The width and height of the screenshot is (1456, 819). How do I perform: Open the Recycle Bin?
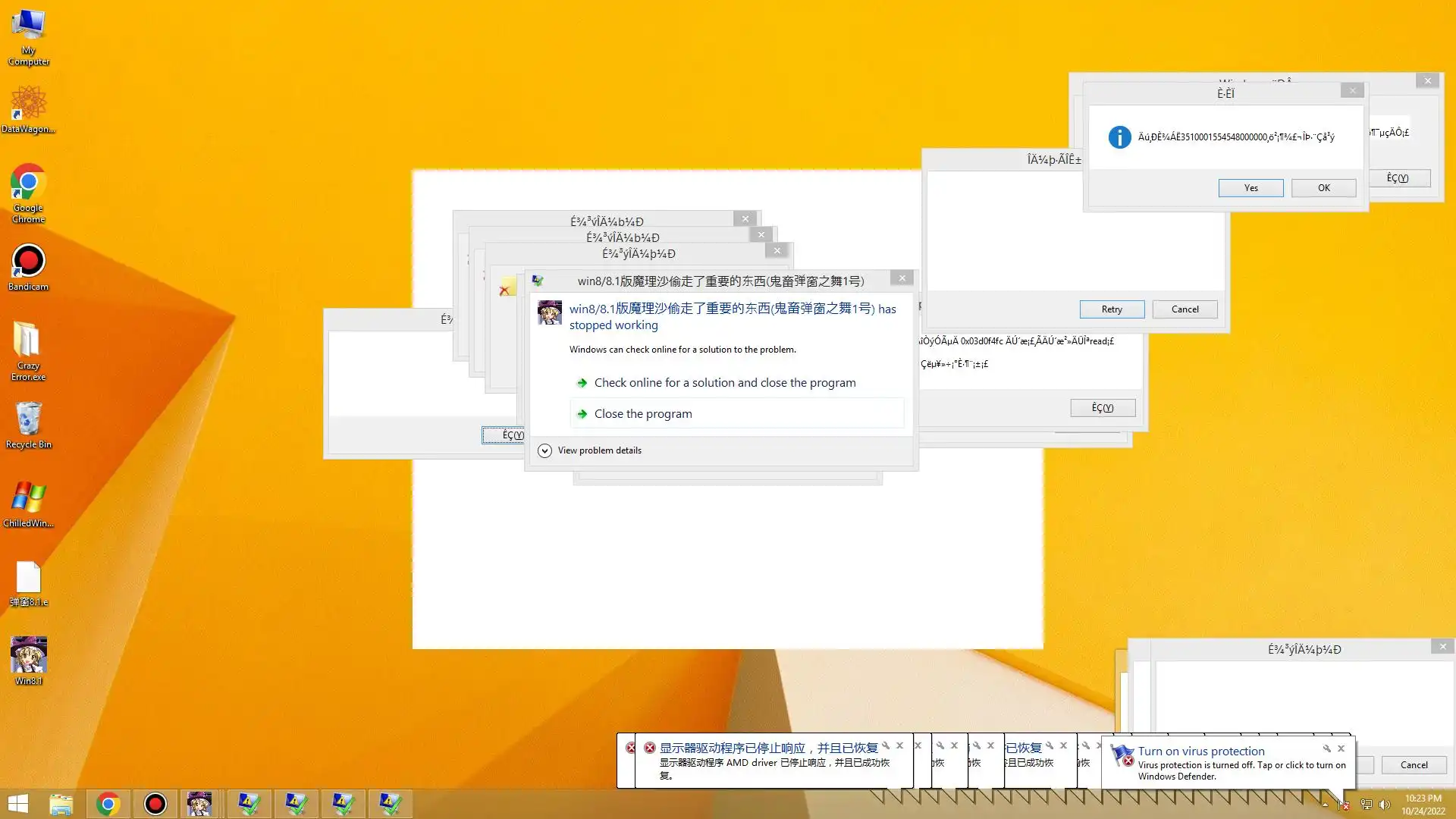[28, 425]
